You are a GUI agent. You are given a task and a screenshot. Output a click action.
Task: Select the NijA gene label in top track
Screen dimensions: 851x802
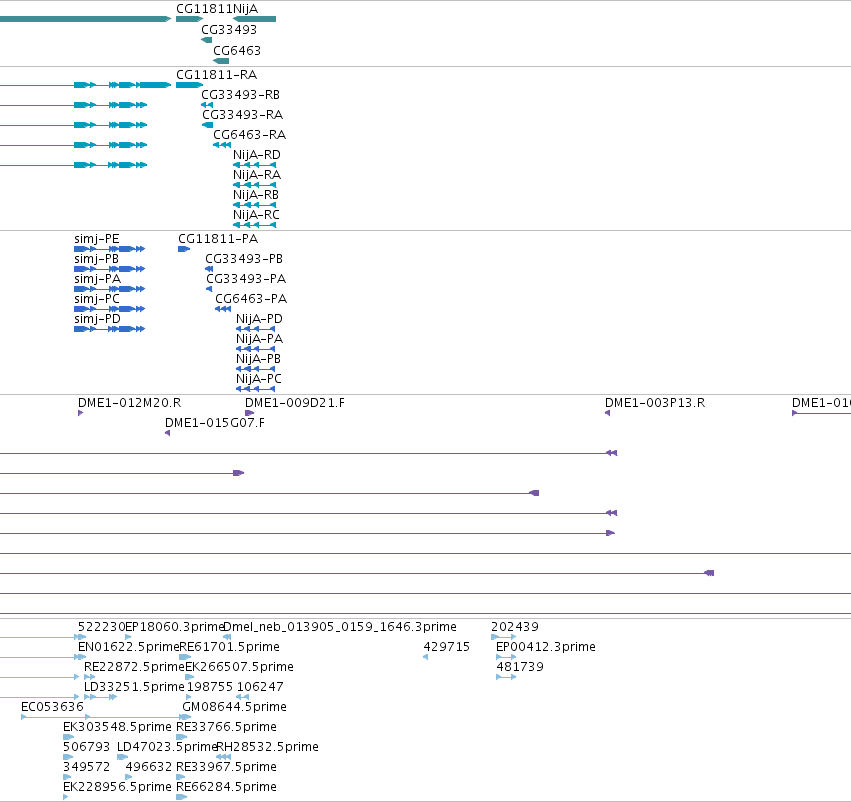[245, 9]
